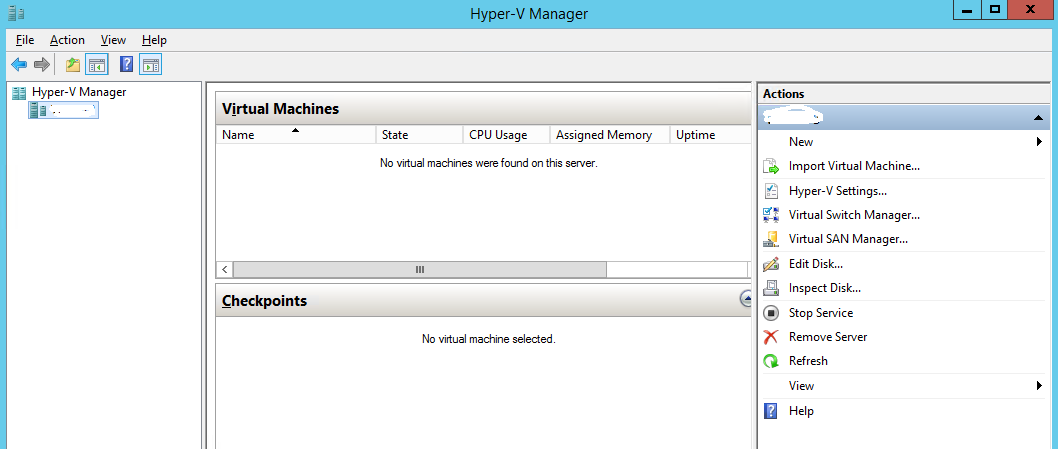This screenshot has height=449, width=1058.
Task: Click the Virtual SAN Manager icon
Action: 771,239
